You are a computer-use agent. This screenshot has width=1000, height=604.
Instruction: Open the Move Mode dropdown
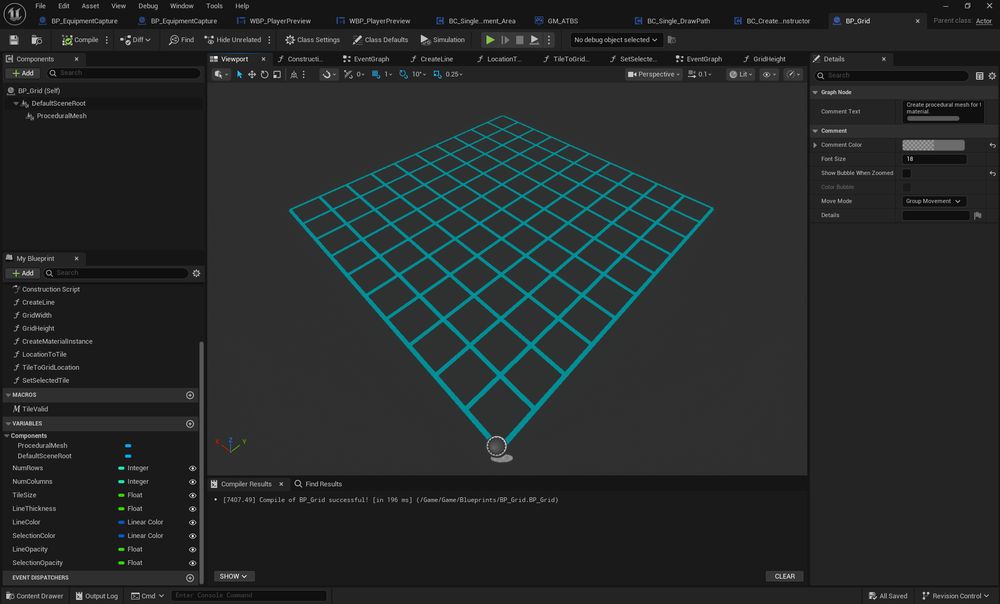coord(934,201)
